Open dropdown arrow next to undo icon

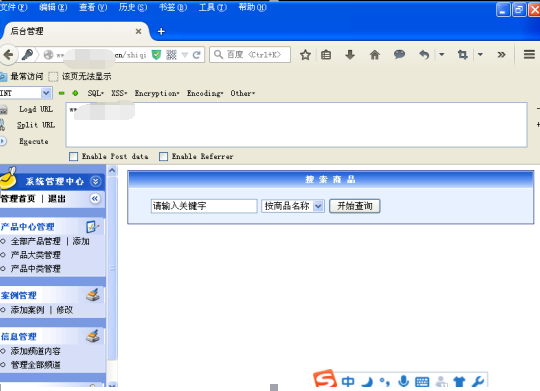tap(442, 54)
